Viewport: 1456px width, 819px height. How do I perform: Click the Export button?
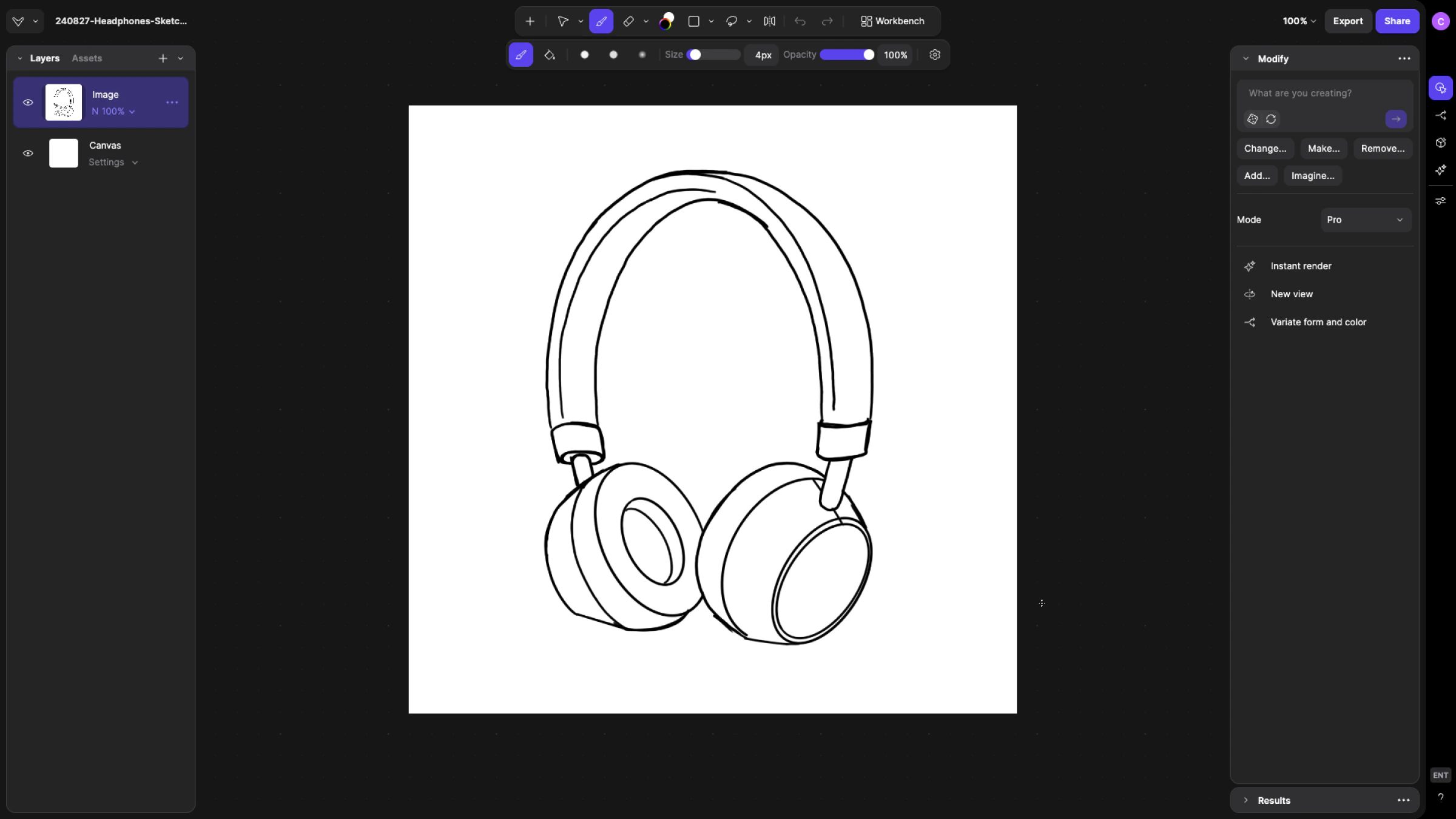click(1347, 21)
